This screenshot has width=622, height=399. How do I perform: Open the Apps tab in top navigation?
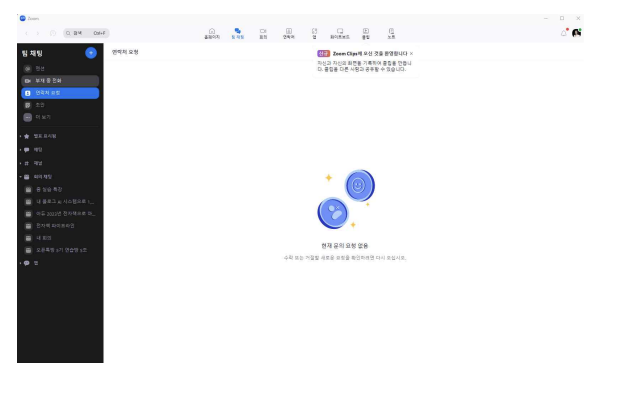tap(314, 33)
